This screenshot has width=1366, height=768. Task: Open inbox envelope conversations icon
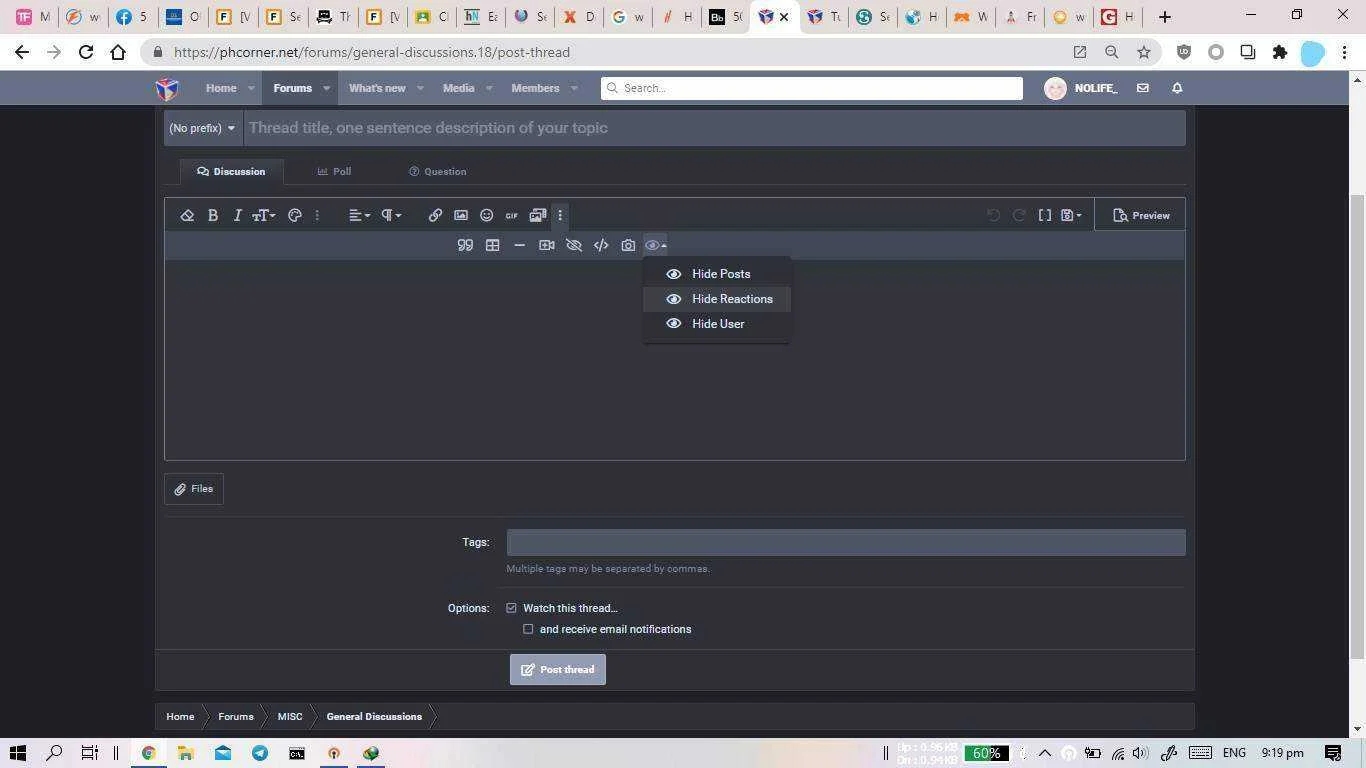coord(1142,88)
